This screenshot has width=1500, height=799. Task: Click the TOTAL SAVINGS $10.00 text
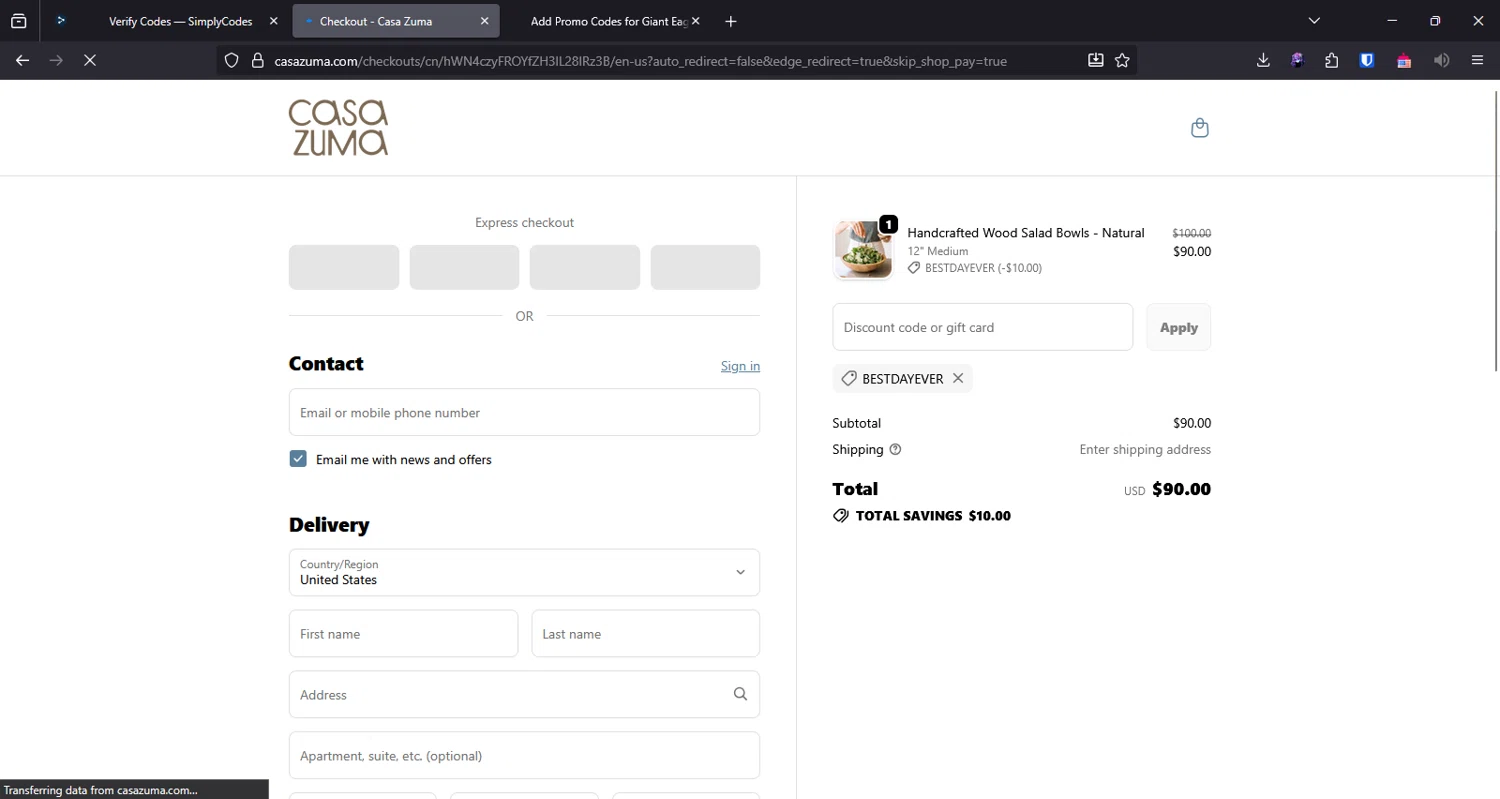click(933, 516)
